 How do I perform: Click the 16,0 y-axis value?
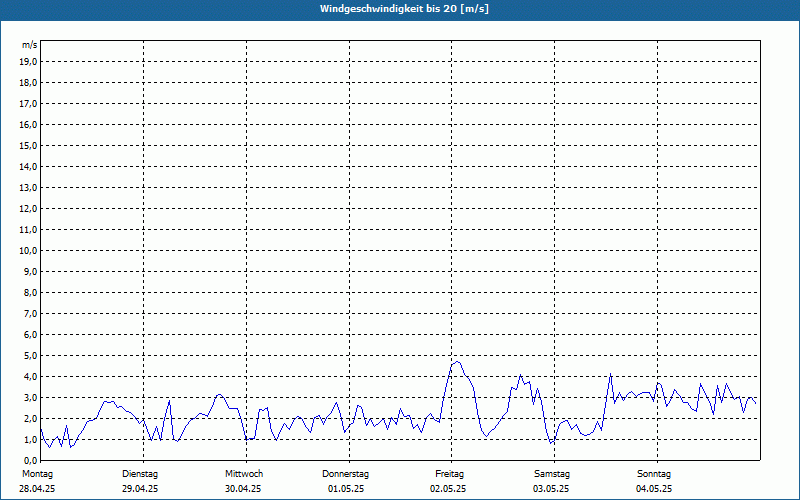click(28, 124)
